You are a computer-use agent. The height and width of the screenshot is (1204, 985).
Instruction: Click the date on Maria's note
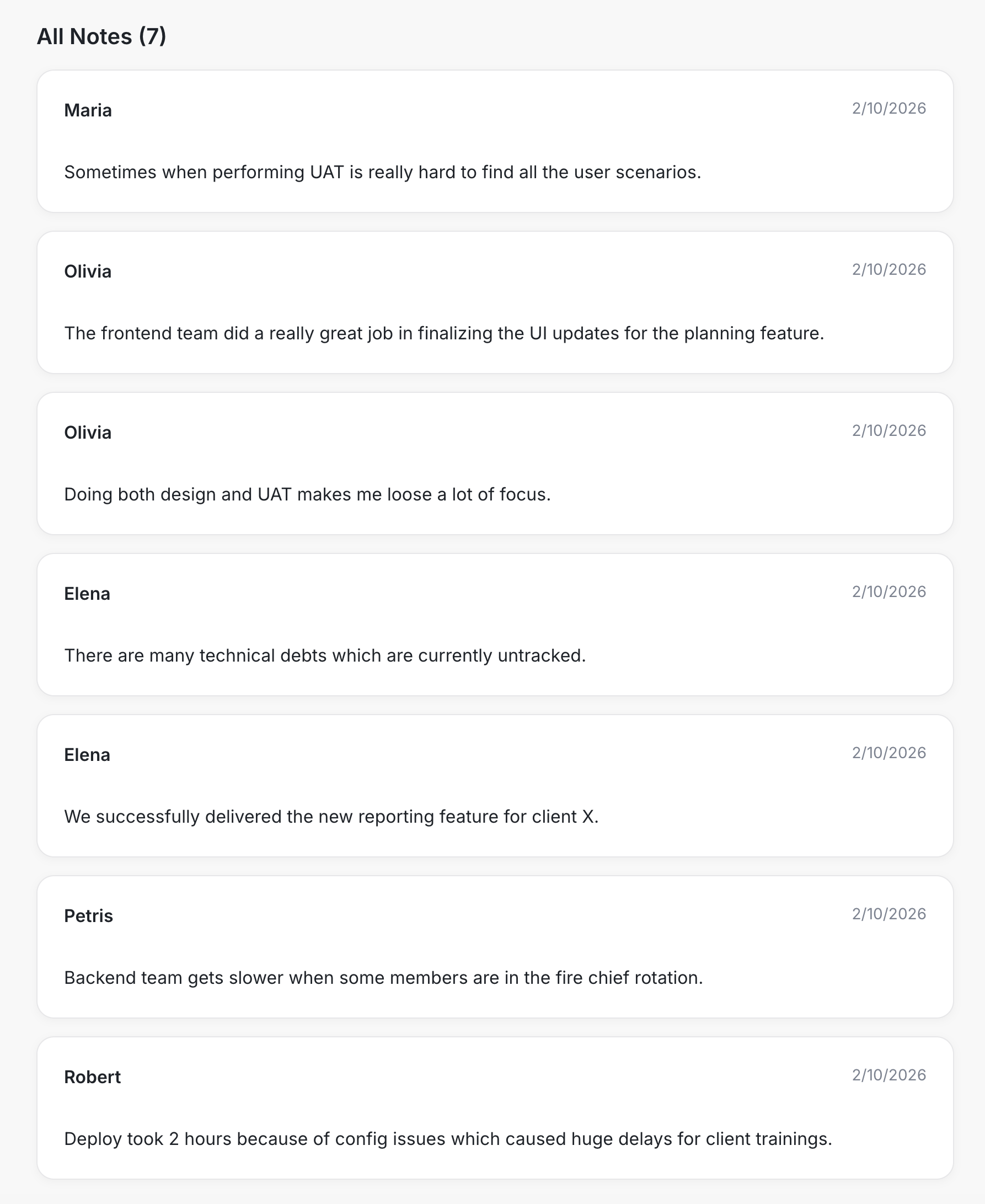[x=888, y=108]
